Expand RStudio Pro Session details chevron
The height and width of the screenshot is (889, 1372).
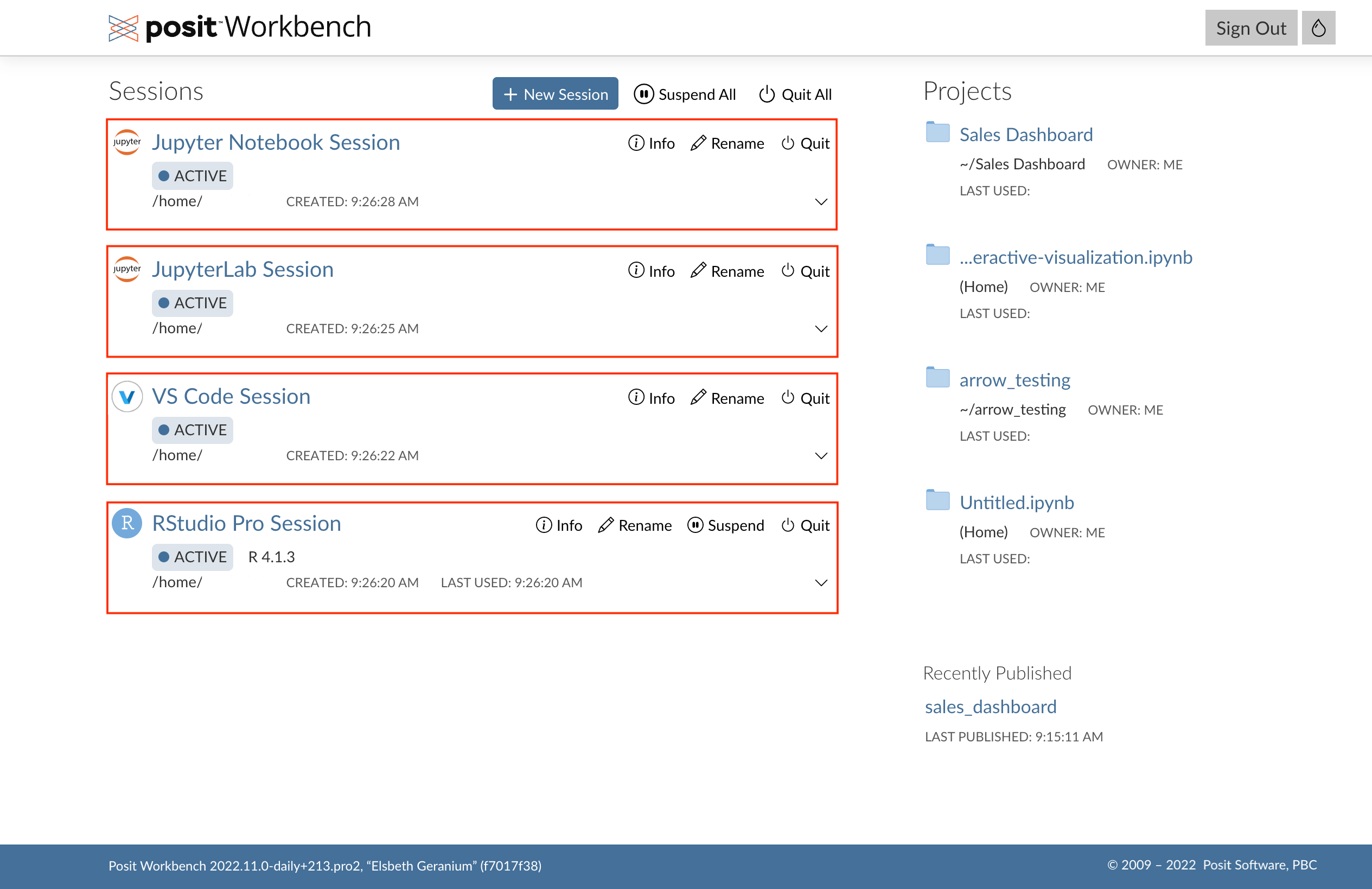coord(821,583)
